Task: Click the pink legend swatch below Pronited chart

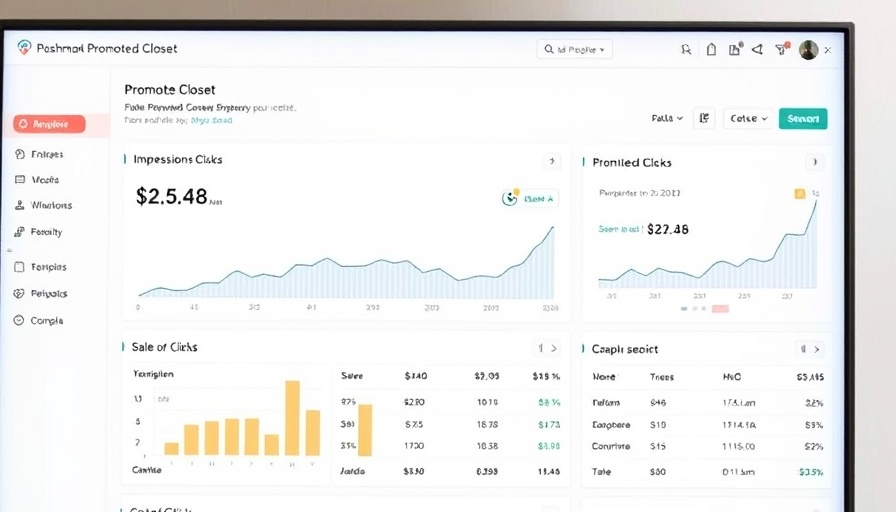Action: coord(720,309)
